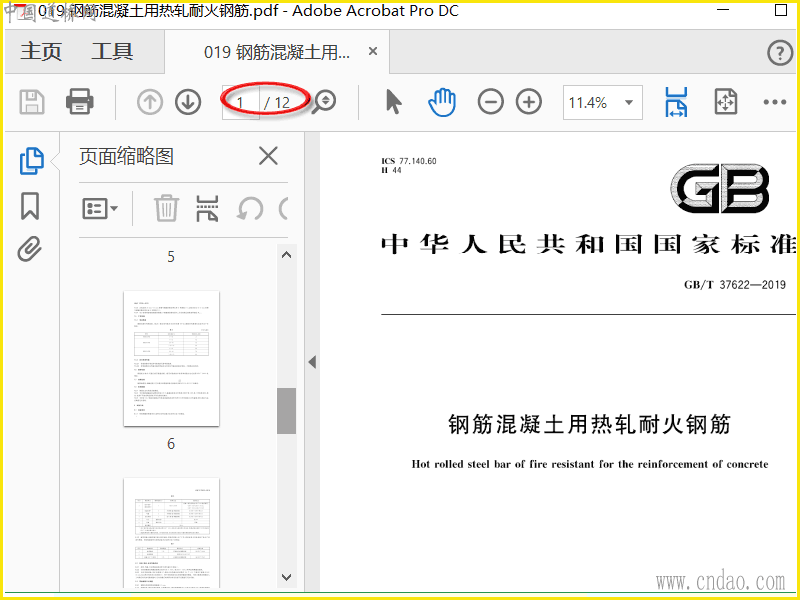The image size is (800, 600).
Task: Click the fit full page icon
Action: click(x=726, y=102)
